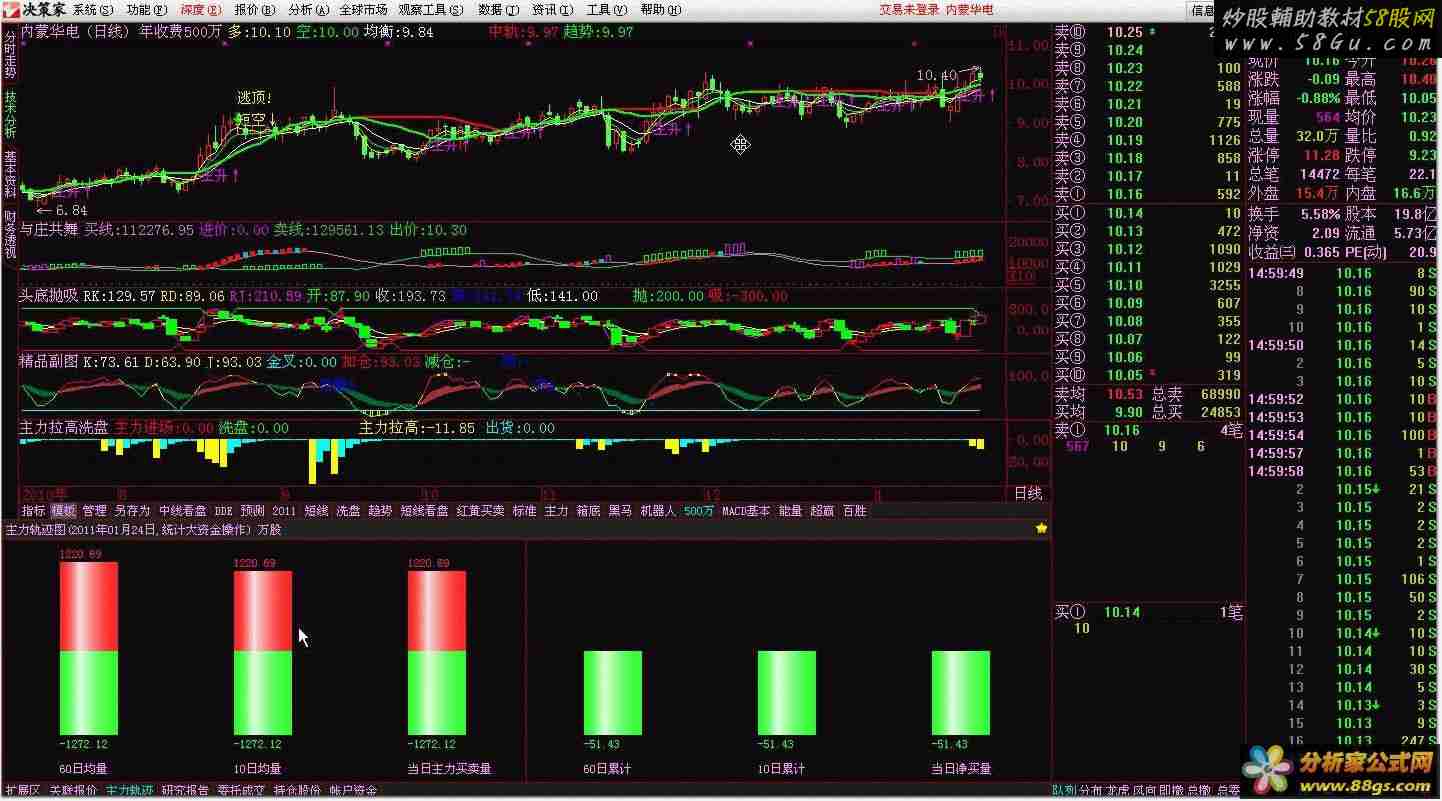The width and height of the screenshot is (1442, 801).
Task: Select the 指标 tab
Action: (34, 511)
